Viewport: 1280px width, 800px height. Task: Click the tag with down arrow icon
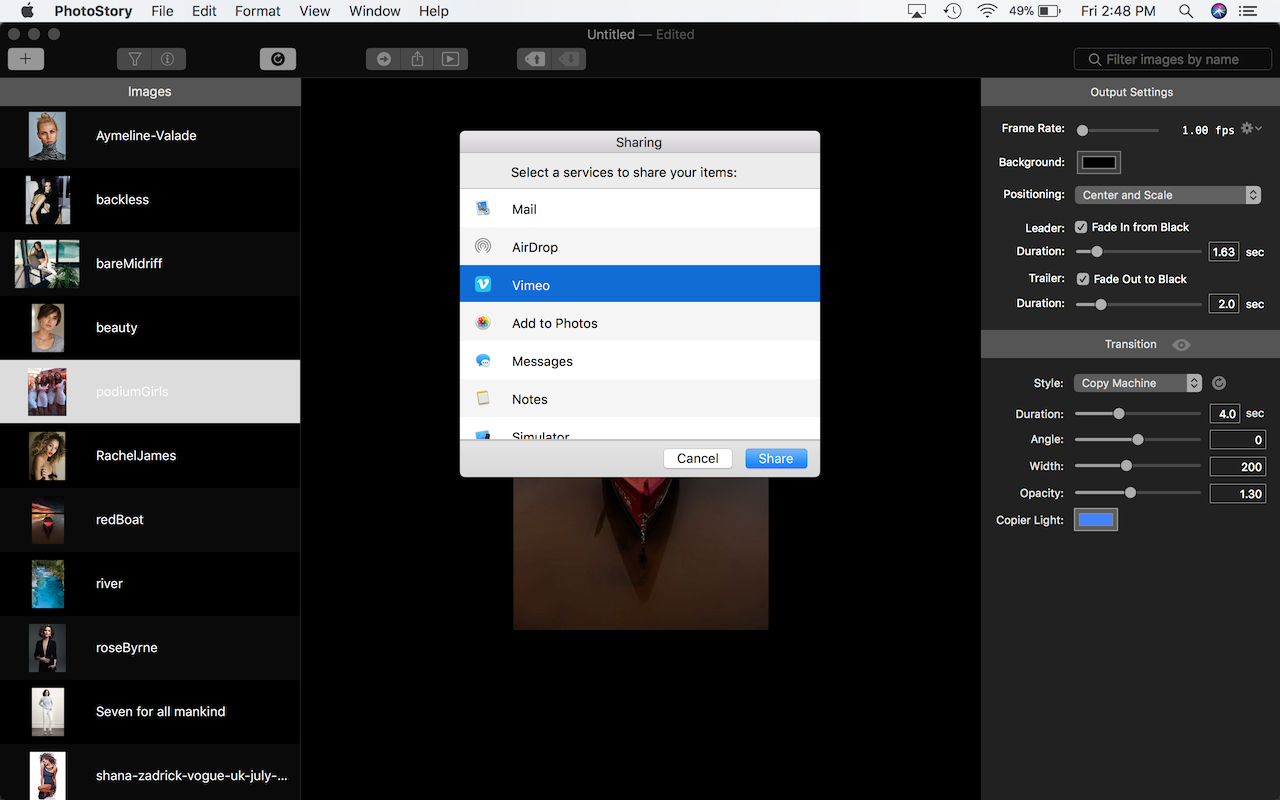pos(569,59)
